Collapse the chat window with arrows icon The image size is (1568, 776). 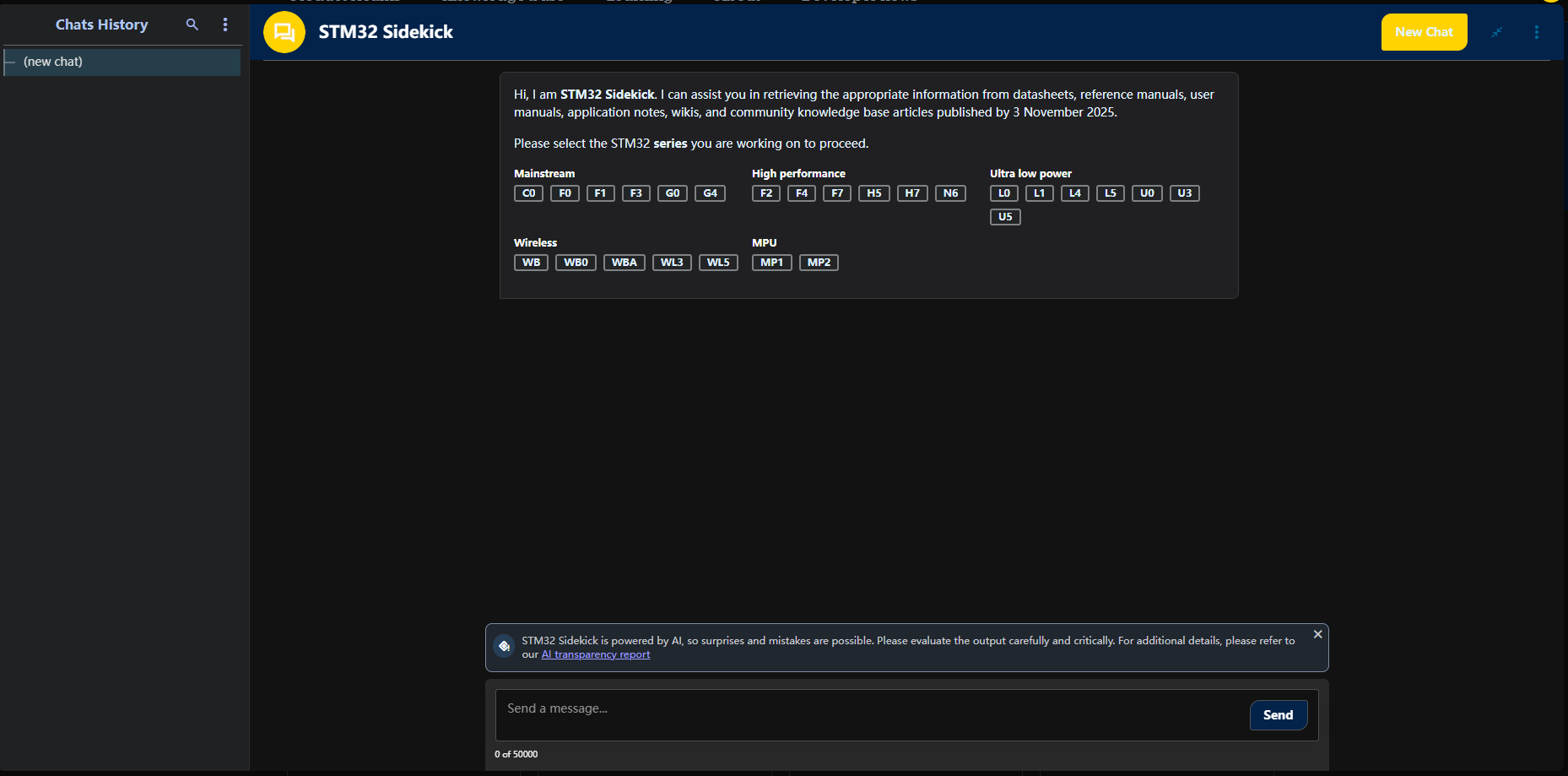tap(1497, 32)
